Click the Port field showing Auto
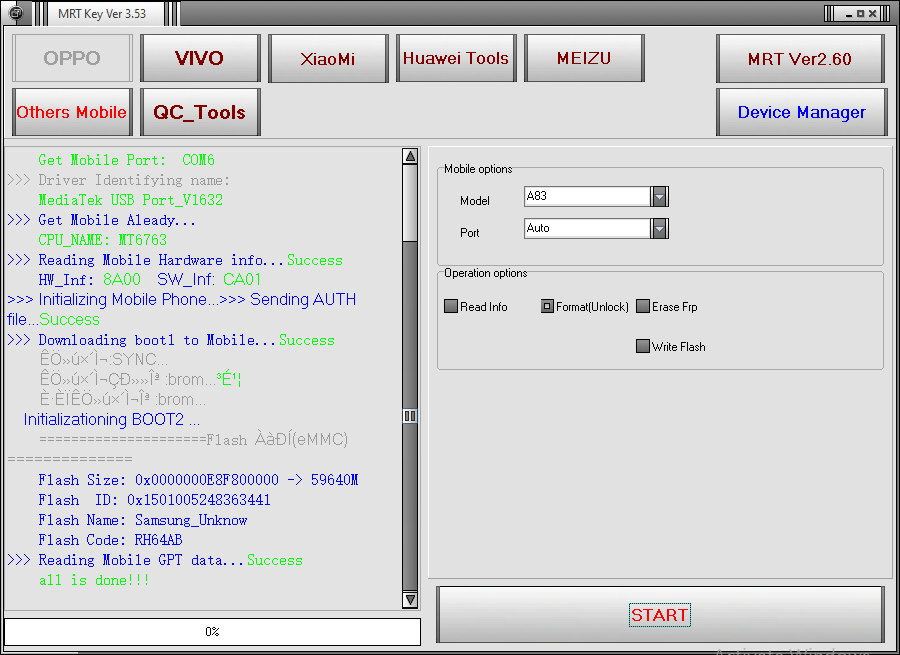This screenshot has width=900, height=655. (587, 228)
